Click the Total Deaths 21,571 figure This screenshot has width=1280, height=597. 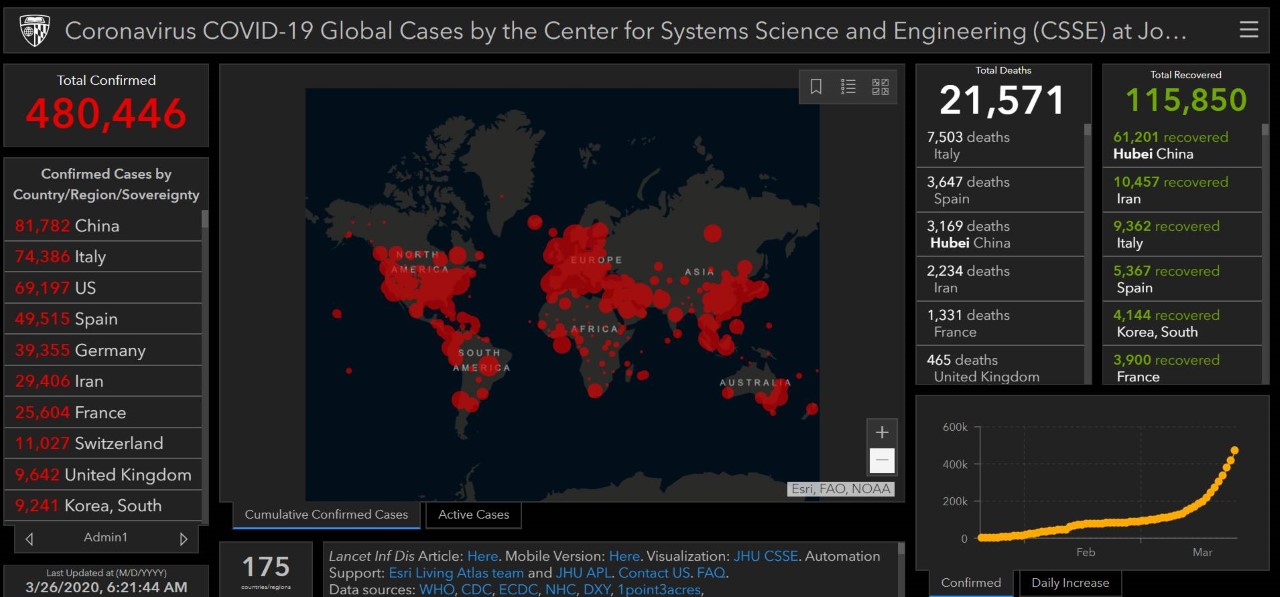coord(1002,100)
